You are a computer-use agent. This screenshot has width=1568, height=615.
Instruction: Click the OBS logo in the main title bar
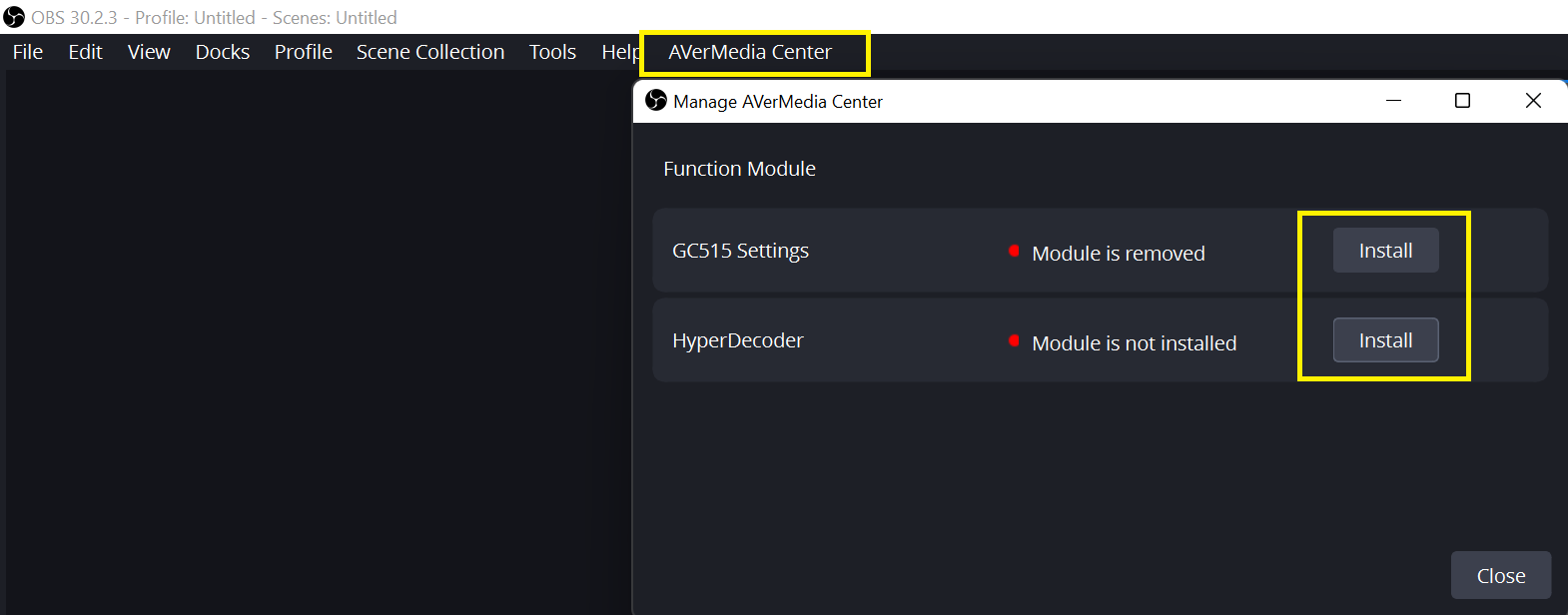click(14, 17)
